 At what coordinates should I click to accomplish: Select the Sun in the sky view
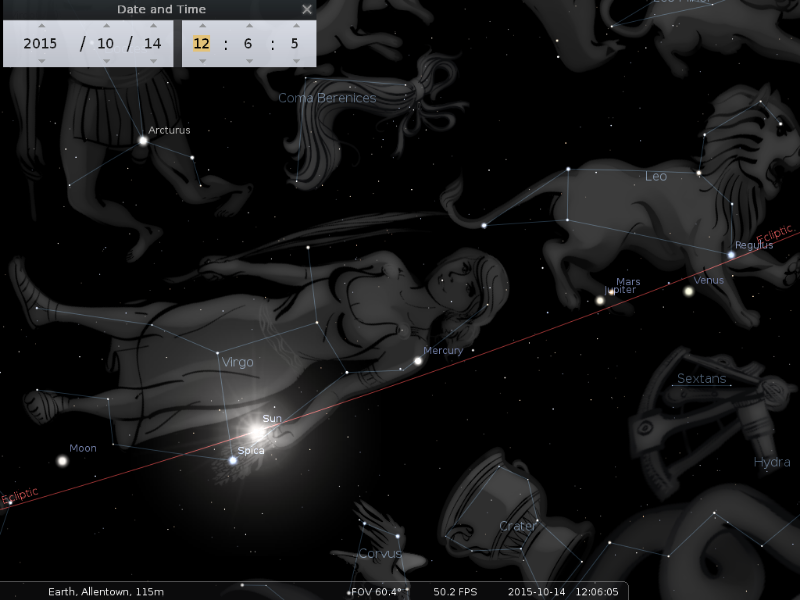click(x=257, y=433)
